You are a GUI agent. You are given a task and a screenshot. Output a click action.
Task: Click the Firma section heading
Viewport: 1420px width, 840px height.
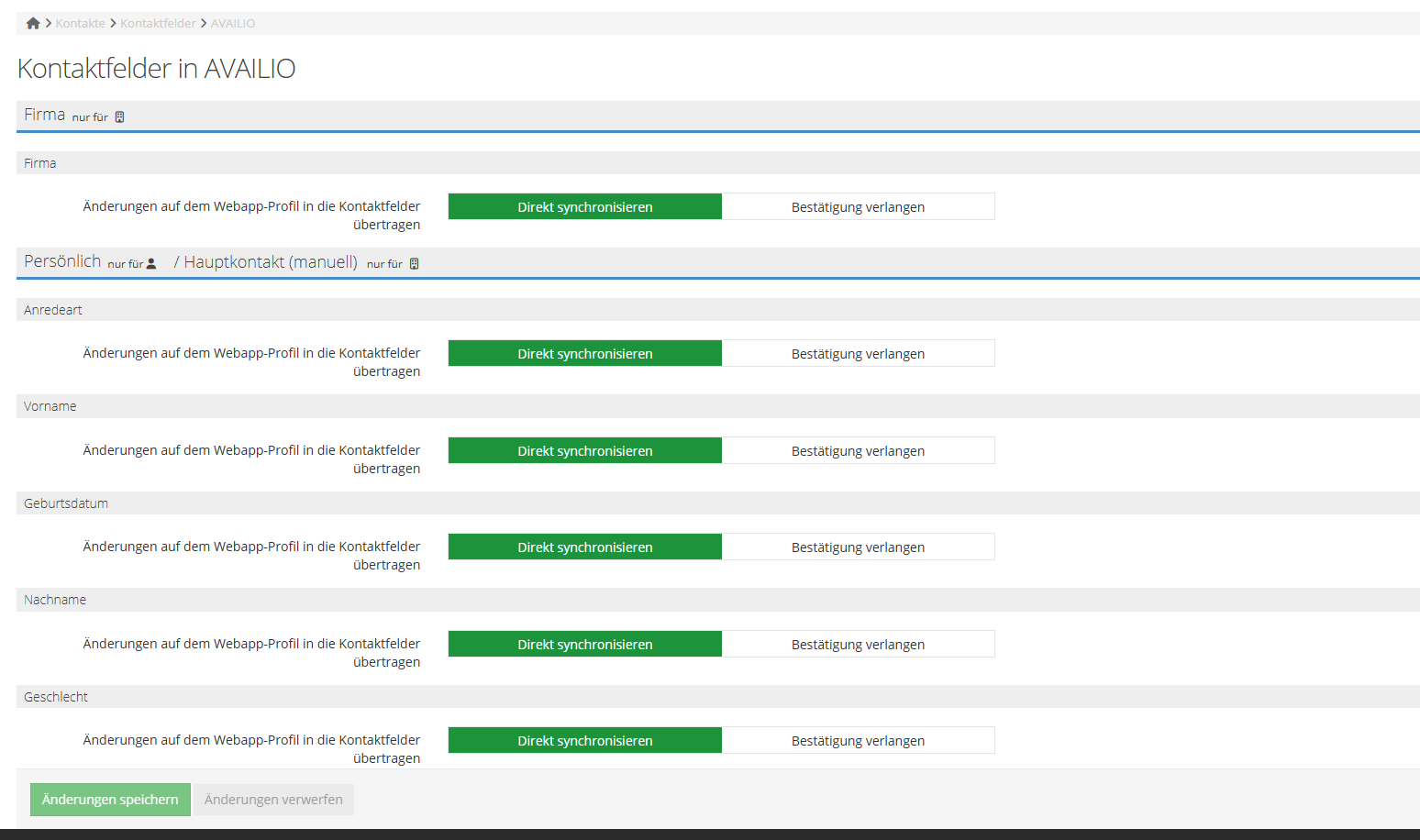click(x=44, y=115)
